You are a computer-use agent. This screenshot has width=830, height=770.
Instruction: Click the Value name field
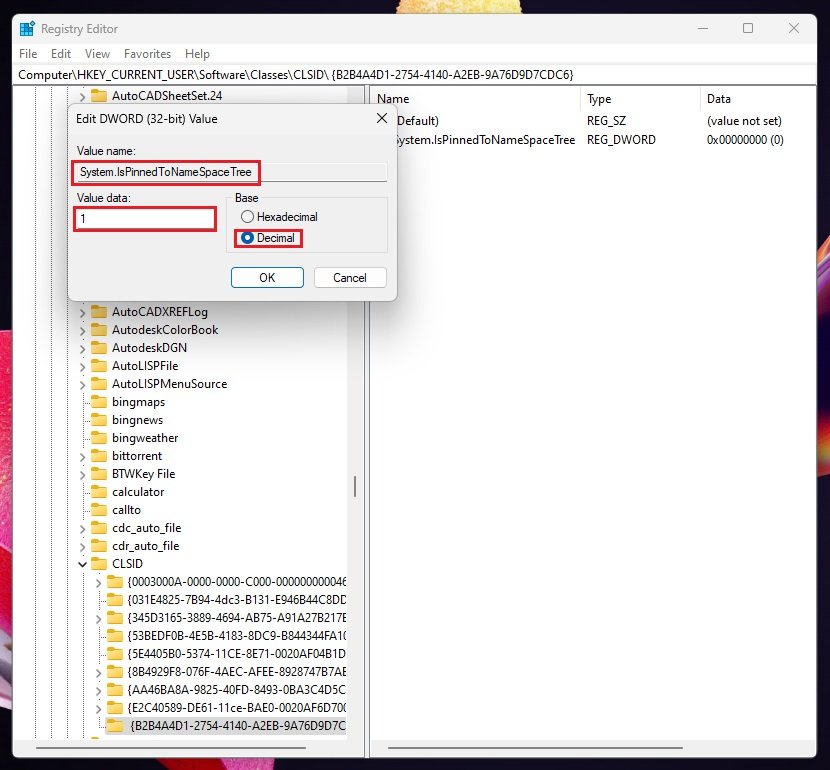pyautogui.click(x=232, y=172)
